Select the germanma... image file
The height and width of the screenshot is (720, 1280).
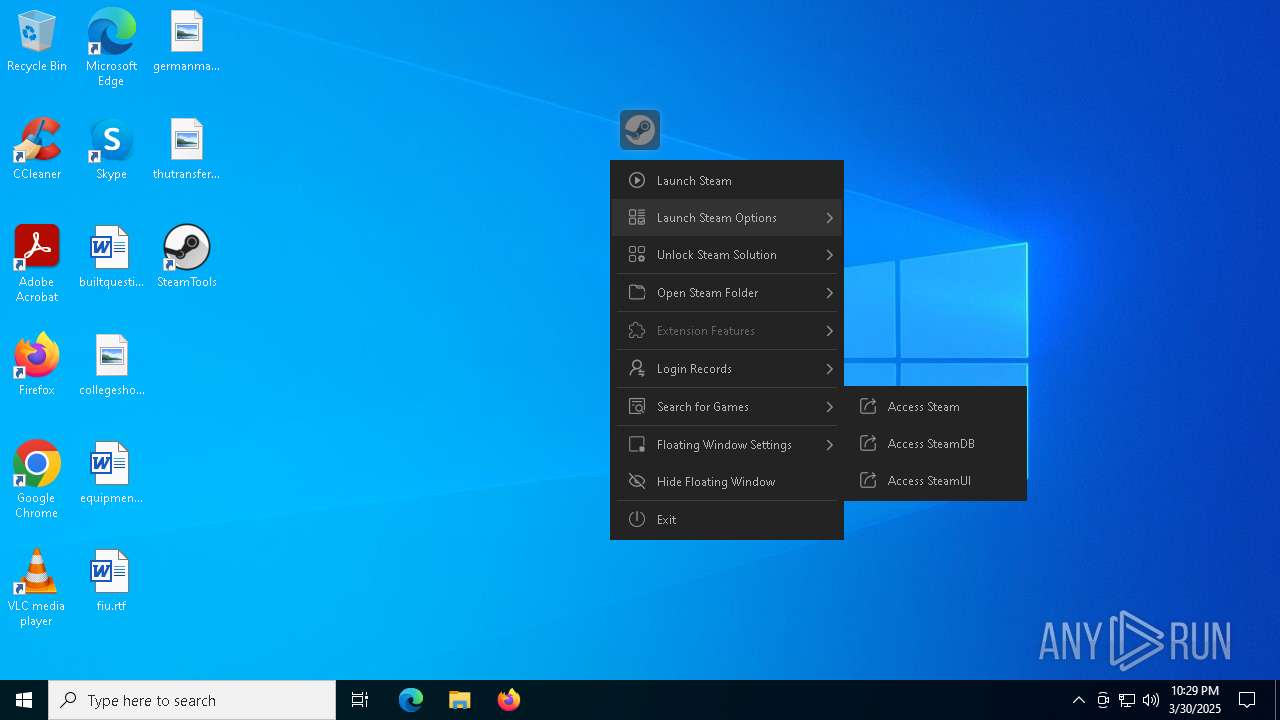(187, 41)
